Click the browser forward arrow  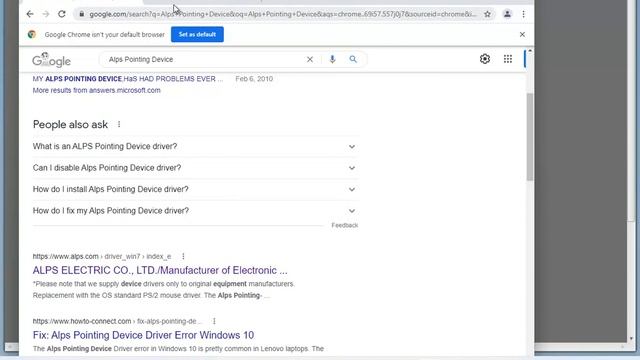point(46,14)
